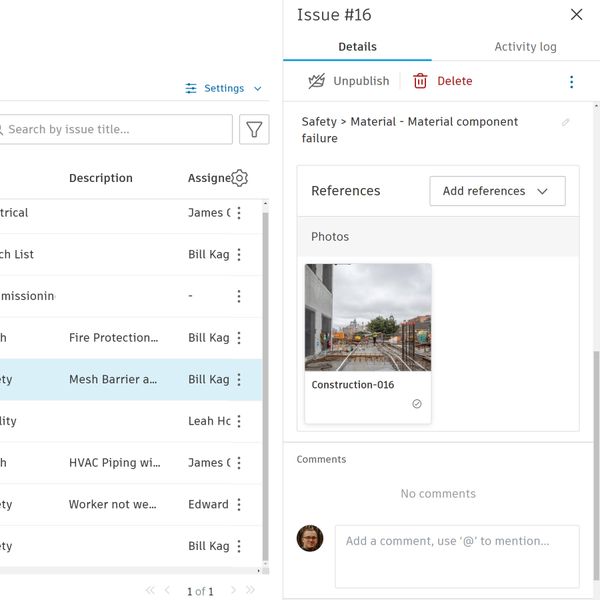Open row menu for HVAC Piping issue
Screen dimensions: 600x600
click(x=239, y=463)
